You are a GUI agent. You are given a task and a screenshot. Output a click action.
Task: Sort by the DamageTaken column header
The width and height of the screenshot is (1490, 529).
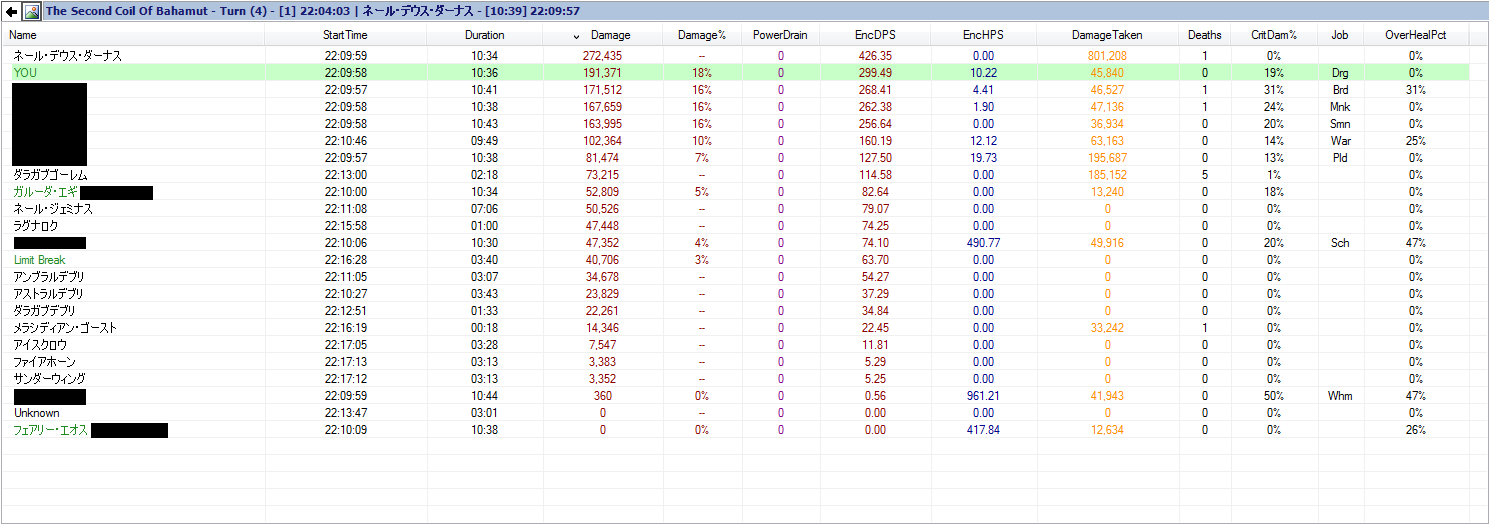click(1107, 35)
